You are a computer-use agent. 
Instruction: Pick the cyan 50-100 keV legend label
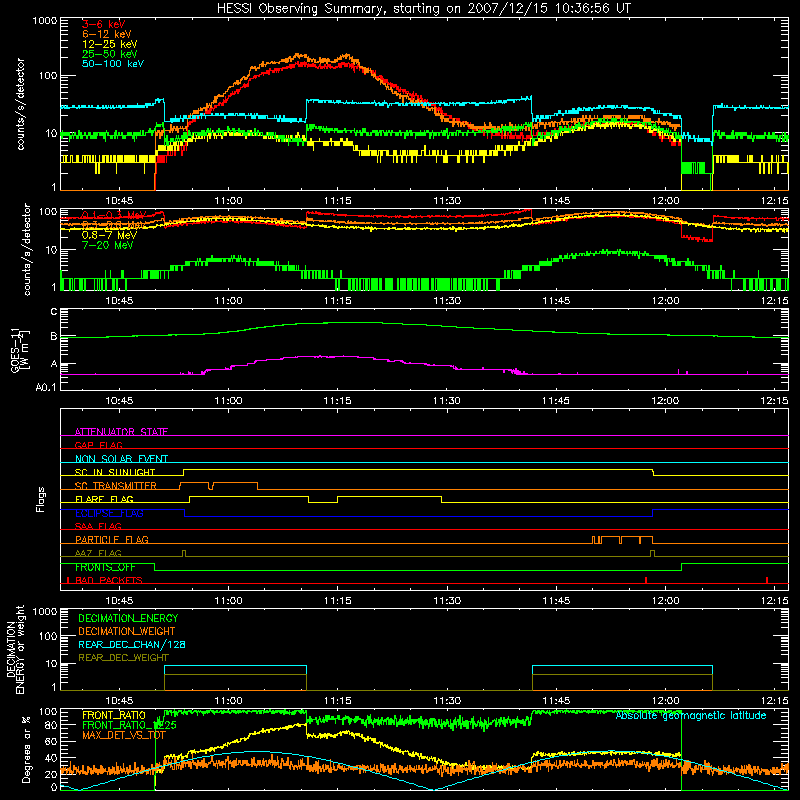coord(113,64)
